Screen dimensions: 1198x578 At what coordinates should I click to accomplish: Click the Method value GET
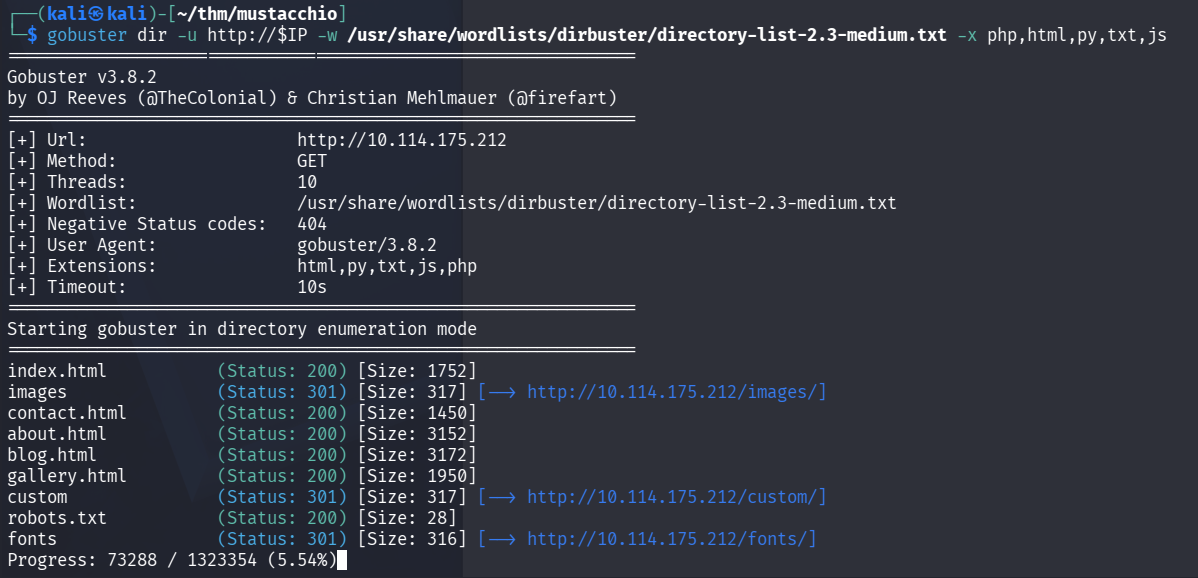[x=312, y=161]
